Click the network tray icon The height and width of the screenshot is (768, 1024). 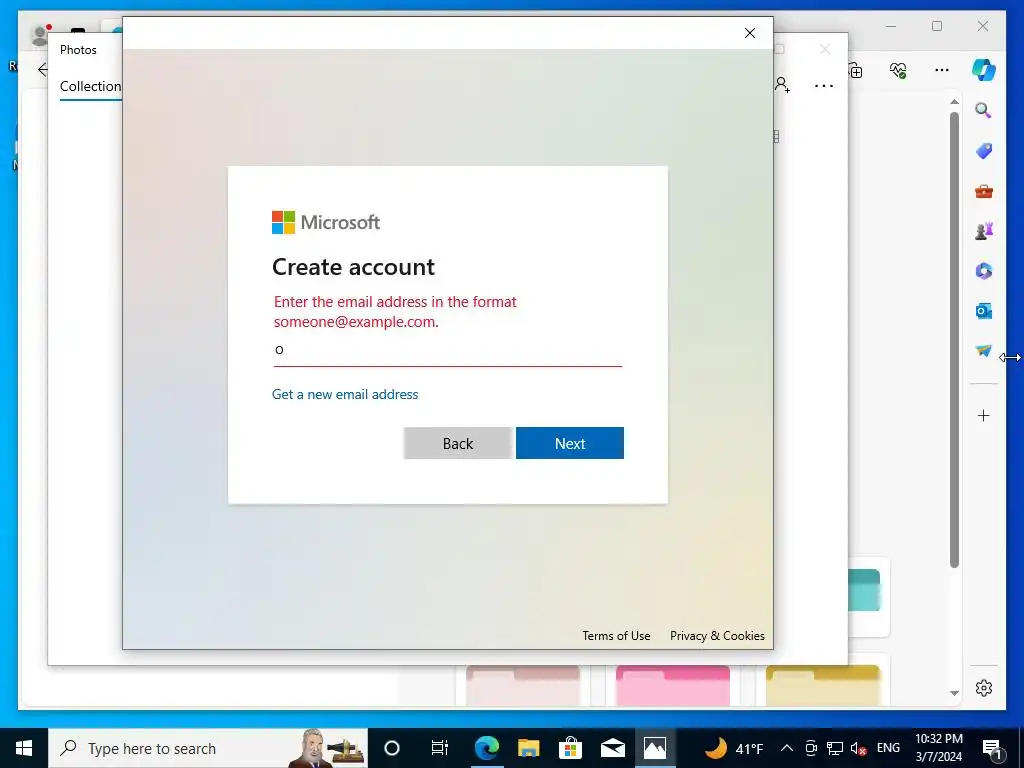(x=835, y=748)
